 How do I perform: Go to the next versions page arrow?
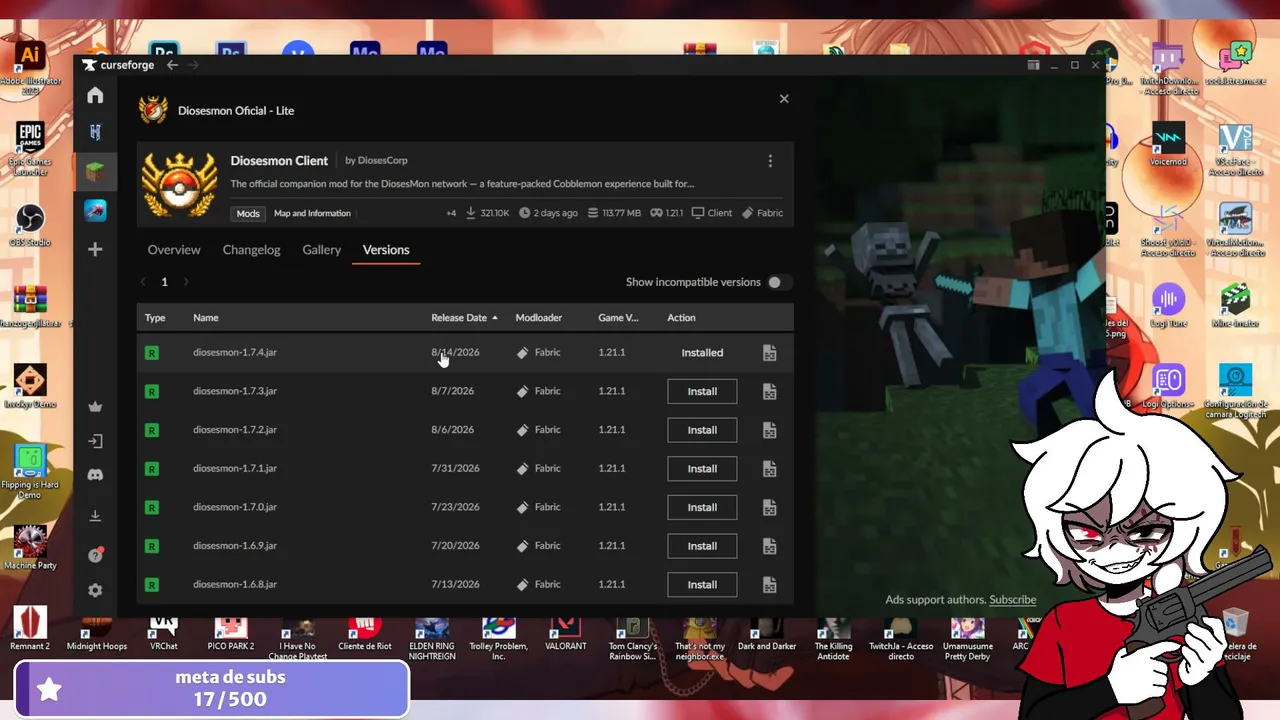pyautogui.click(x=186, y=282)
